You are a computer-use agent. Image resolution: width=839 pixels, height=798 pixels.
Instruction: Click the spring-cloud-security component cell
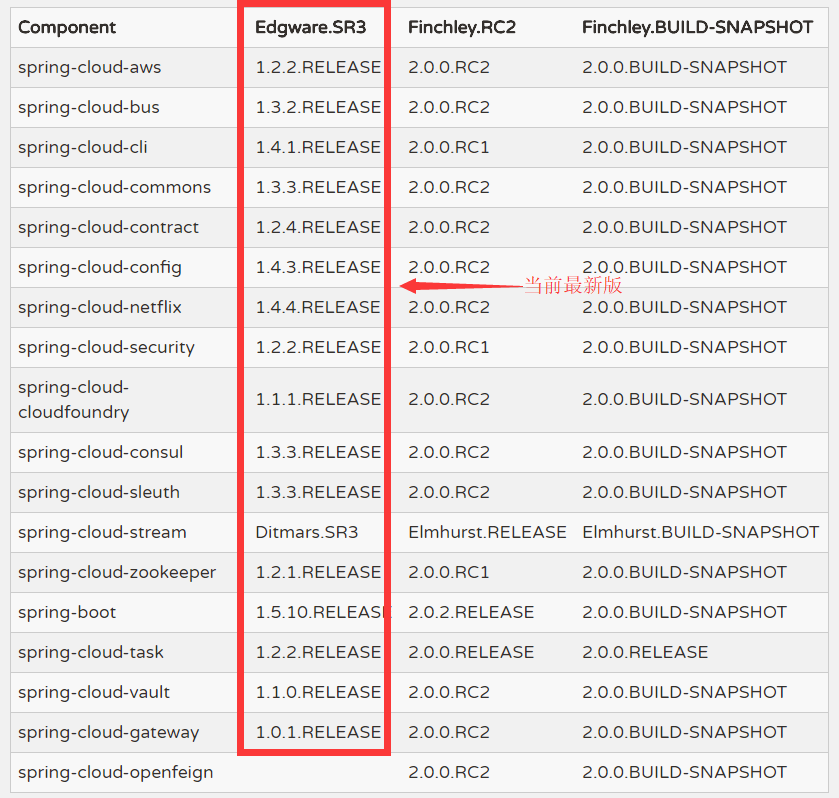[x=106, y=347]
